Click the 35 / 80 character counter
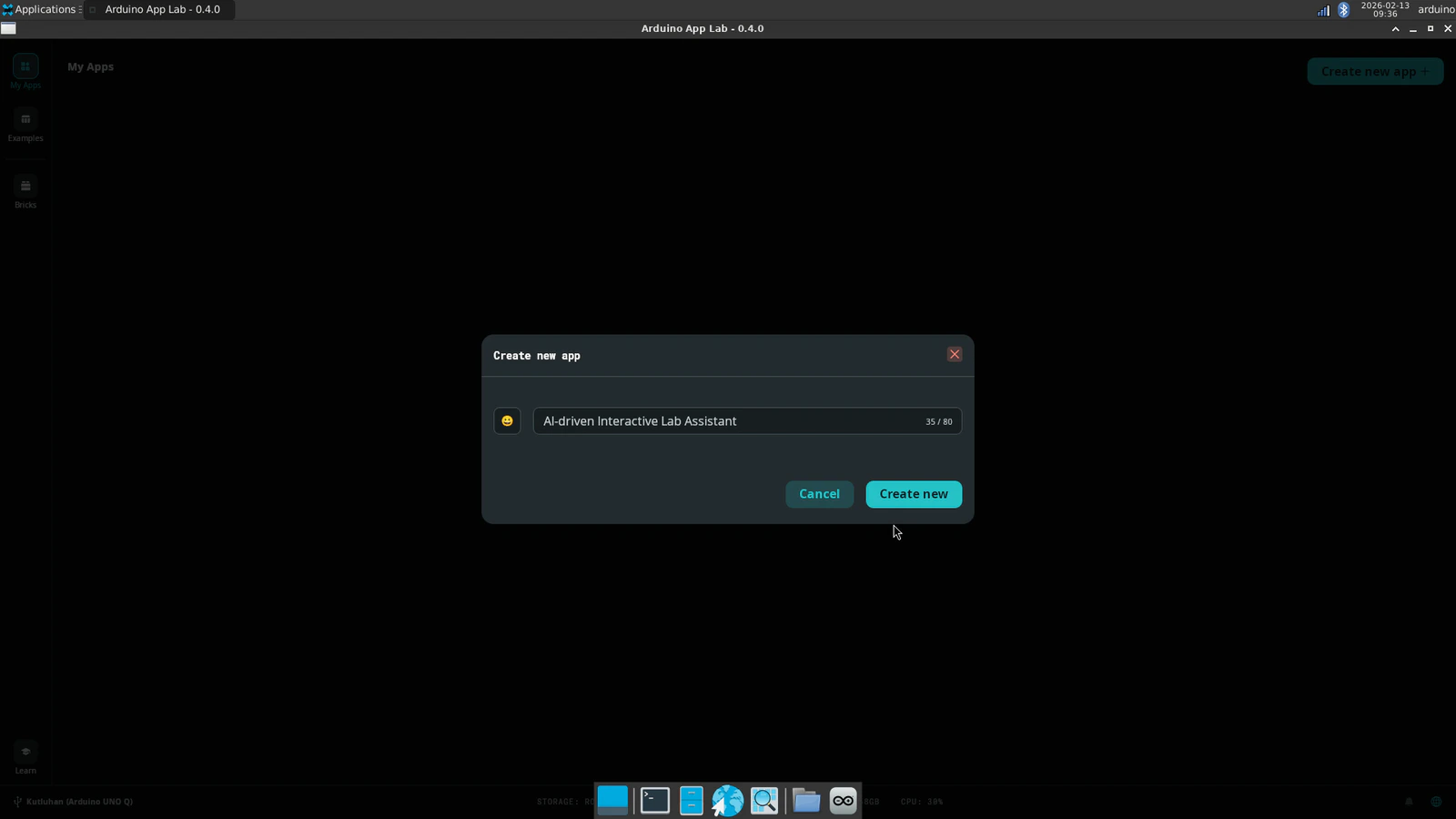This screenshot has width=1456, height=819. point(939,421)
